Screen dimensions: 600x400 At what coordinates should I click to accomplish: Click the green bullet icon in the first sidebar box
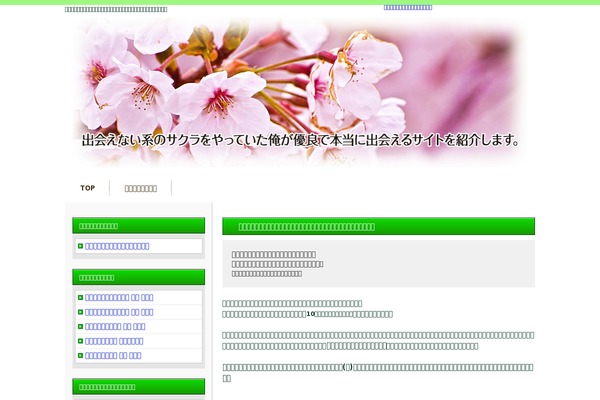80,246
